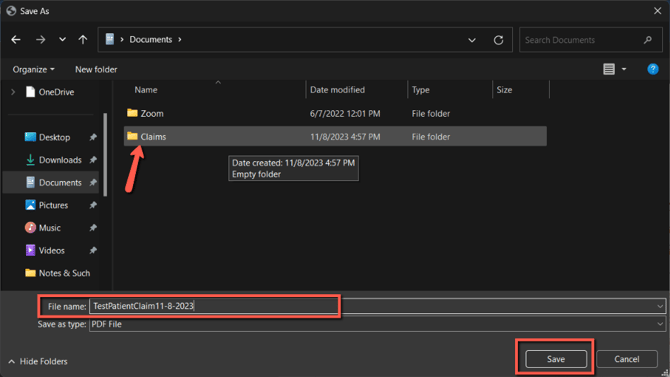Screen dimensions: 670x377
Task: Click the navigation pane scrollbar
Action: pos(105,155)
